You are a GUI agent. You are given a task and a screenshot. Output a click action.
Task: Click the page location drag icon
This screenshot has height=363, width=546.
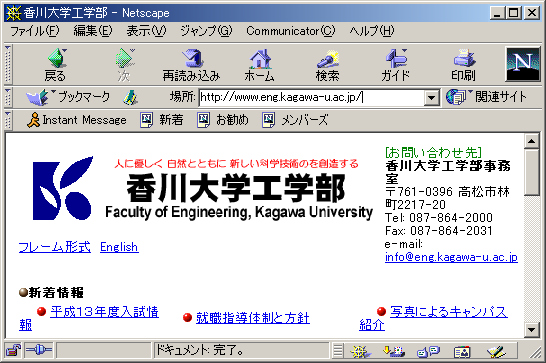131,98
